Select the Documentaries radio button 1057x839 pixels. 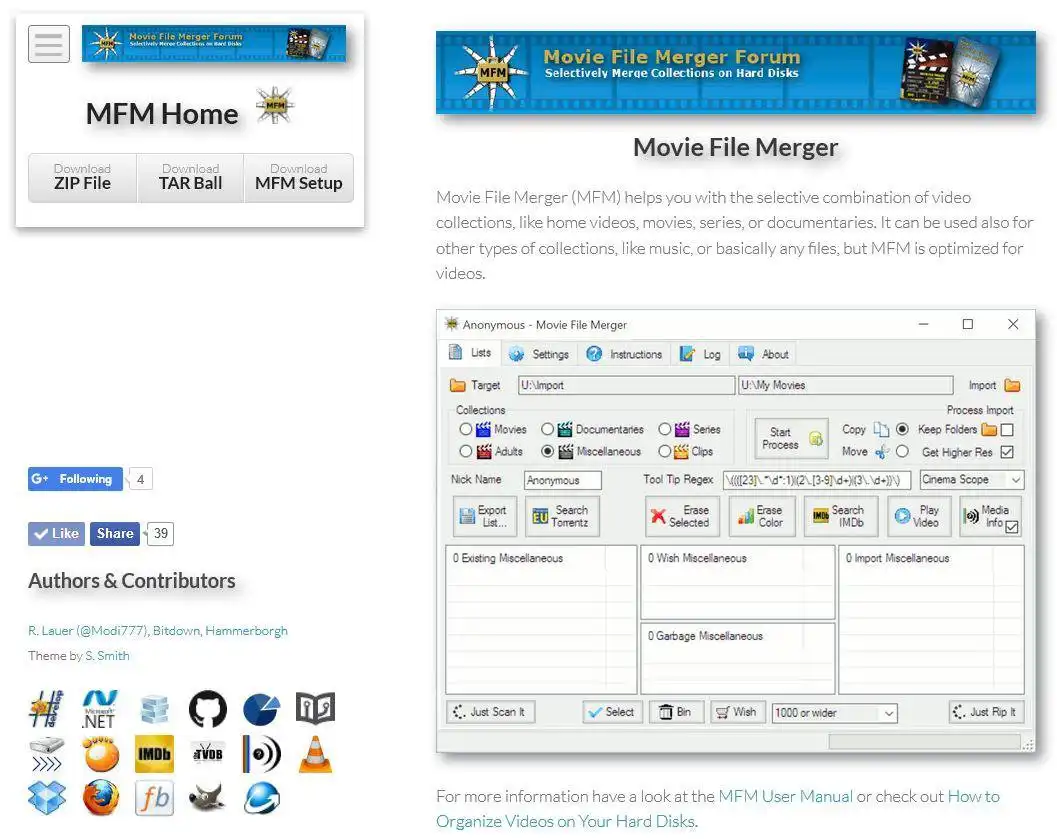(547, 429)
